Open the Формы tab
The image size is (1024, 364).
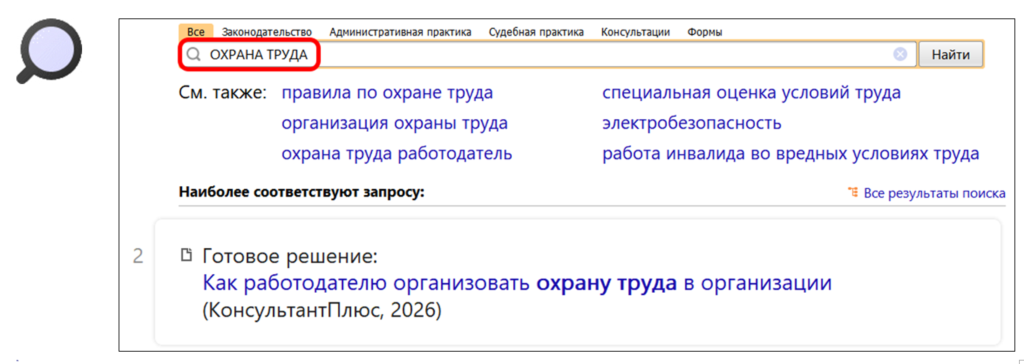pyautogui.click(x=705, y=31)
